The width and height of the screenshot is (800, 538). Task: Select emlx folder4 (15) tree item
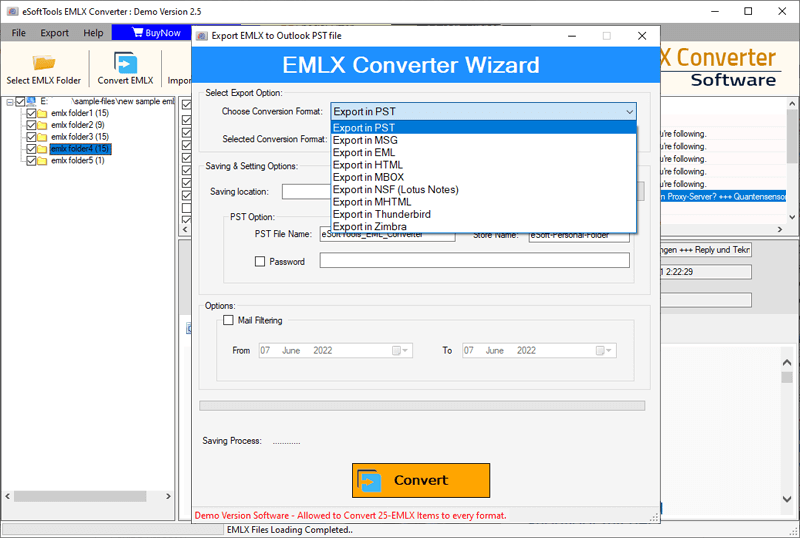click(x=80, y=149)
